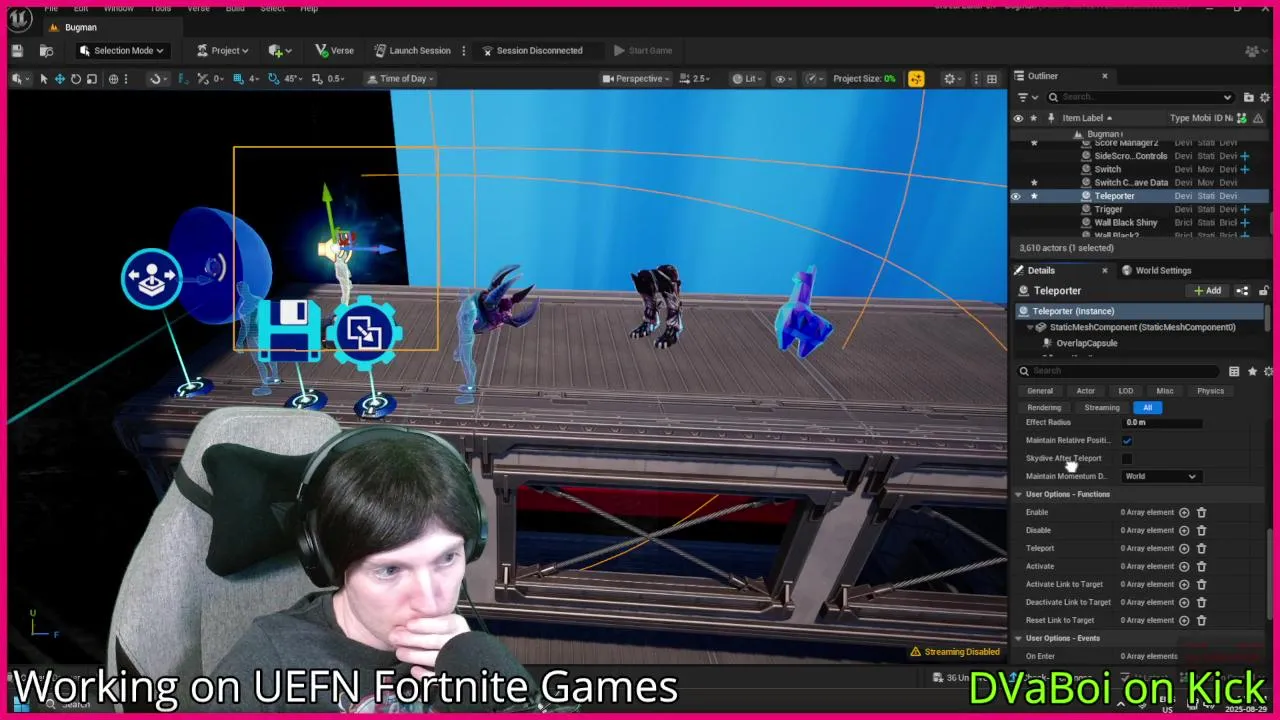Viewport: 1280px width, 720px height.
Task: Click the Details panel search field
Action: tap(1120, 371)
